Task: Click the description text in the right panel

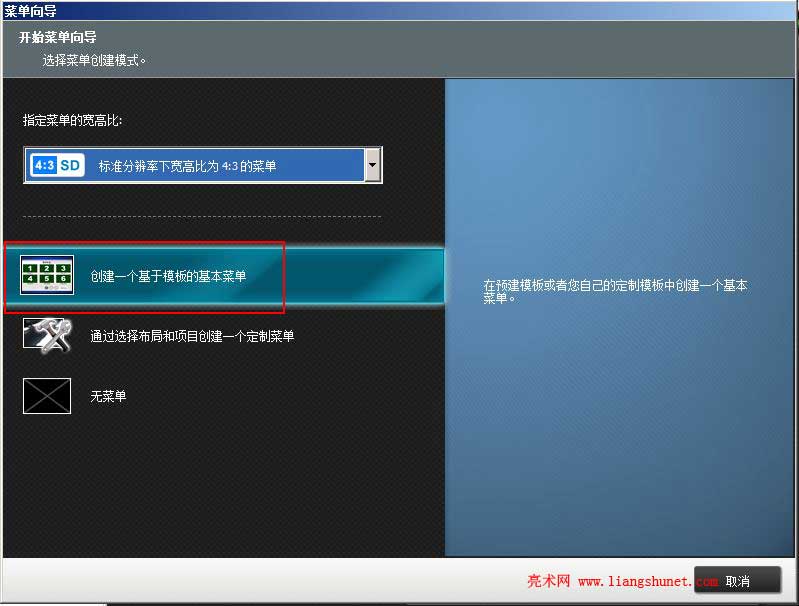Action: [x=615, y=291]
